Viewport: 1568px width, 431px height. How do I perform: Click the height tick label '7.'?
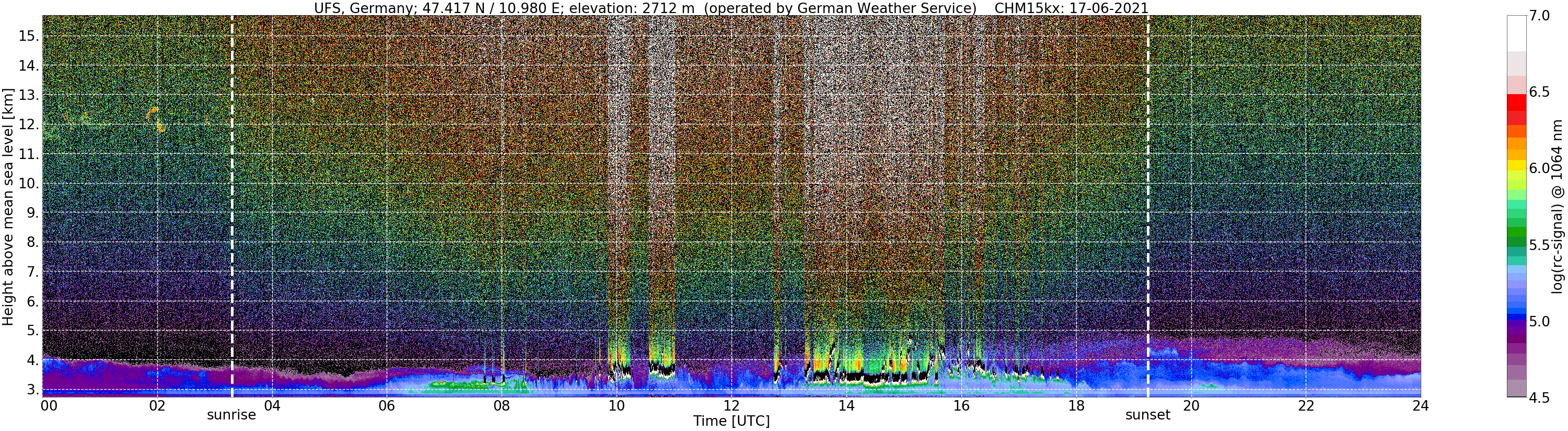(x=32, y=272)
